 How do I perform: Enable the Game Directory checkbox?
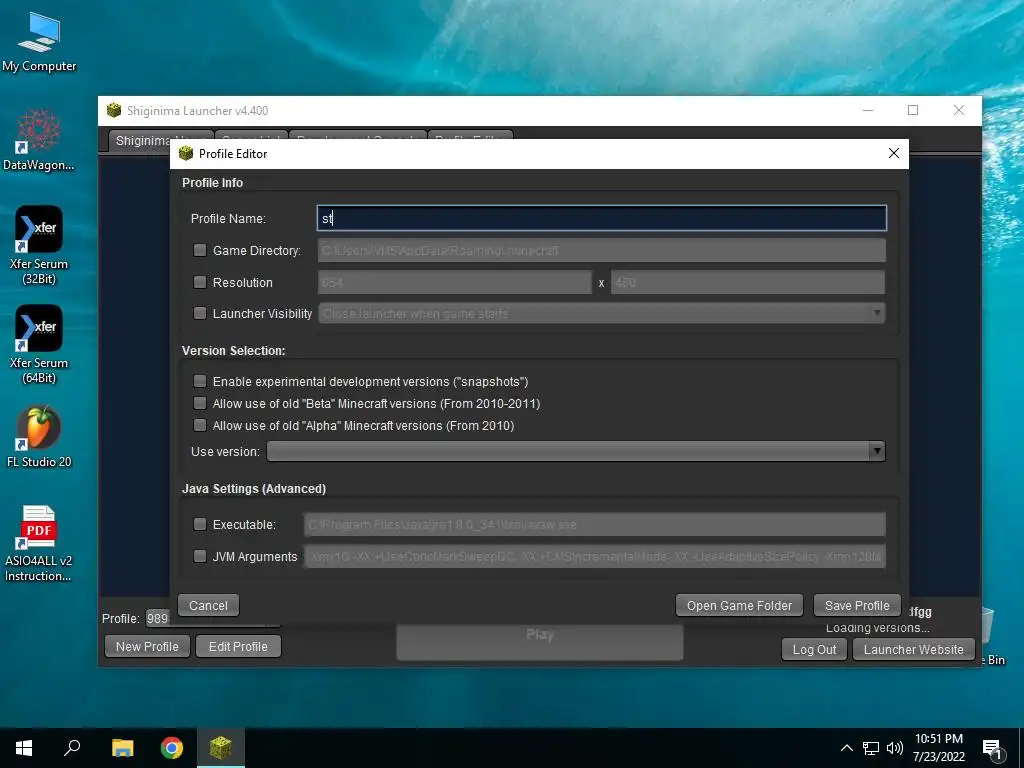(200, 250)
